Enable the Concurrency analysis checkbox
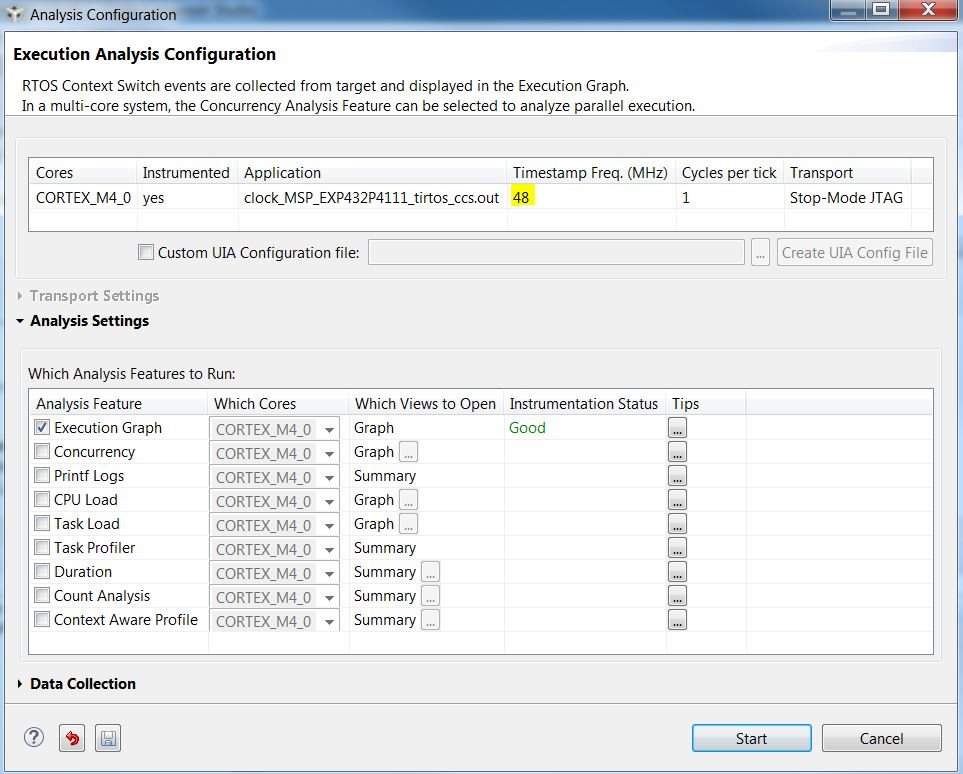 point(42,451)
